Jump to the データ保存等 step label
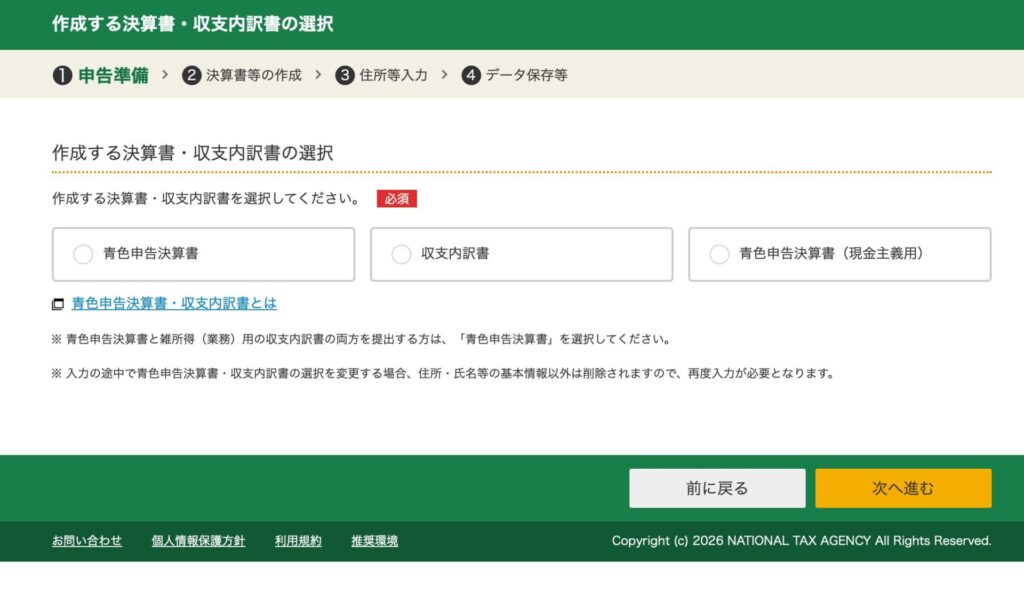The image size is (1024, 593). pyautogui.click(x=526, y=75)
